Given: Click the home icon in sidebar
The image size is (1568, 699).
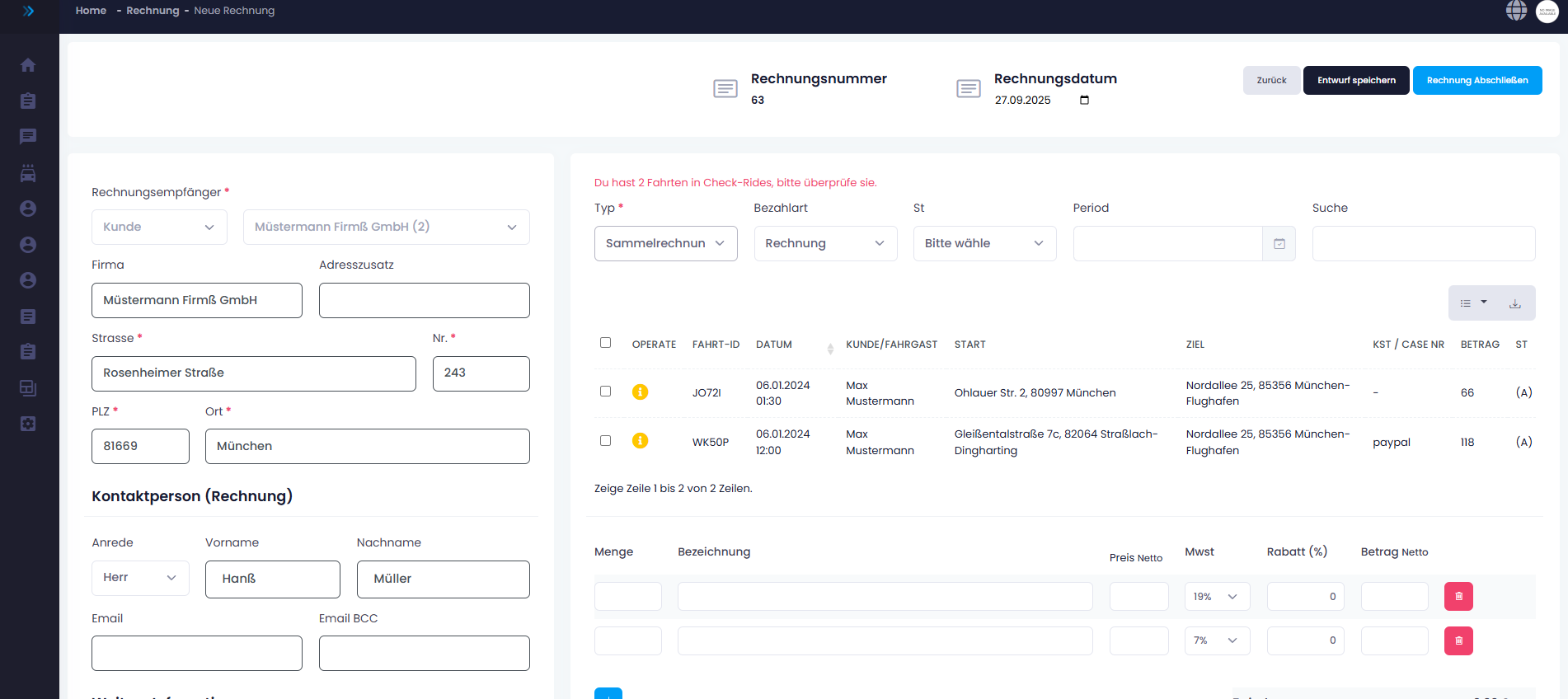Looking at the screenshot, I should point(28,65).
